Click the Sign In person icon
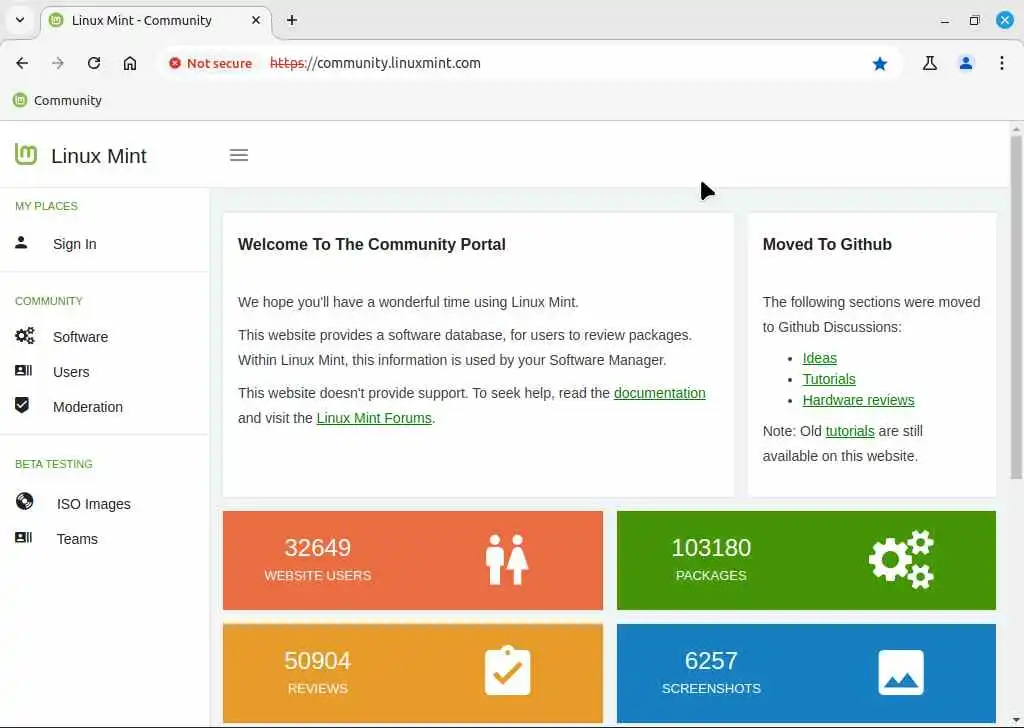The height and width of the screenshot is (728, 1024). point(21,243)
